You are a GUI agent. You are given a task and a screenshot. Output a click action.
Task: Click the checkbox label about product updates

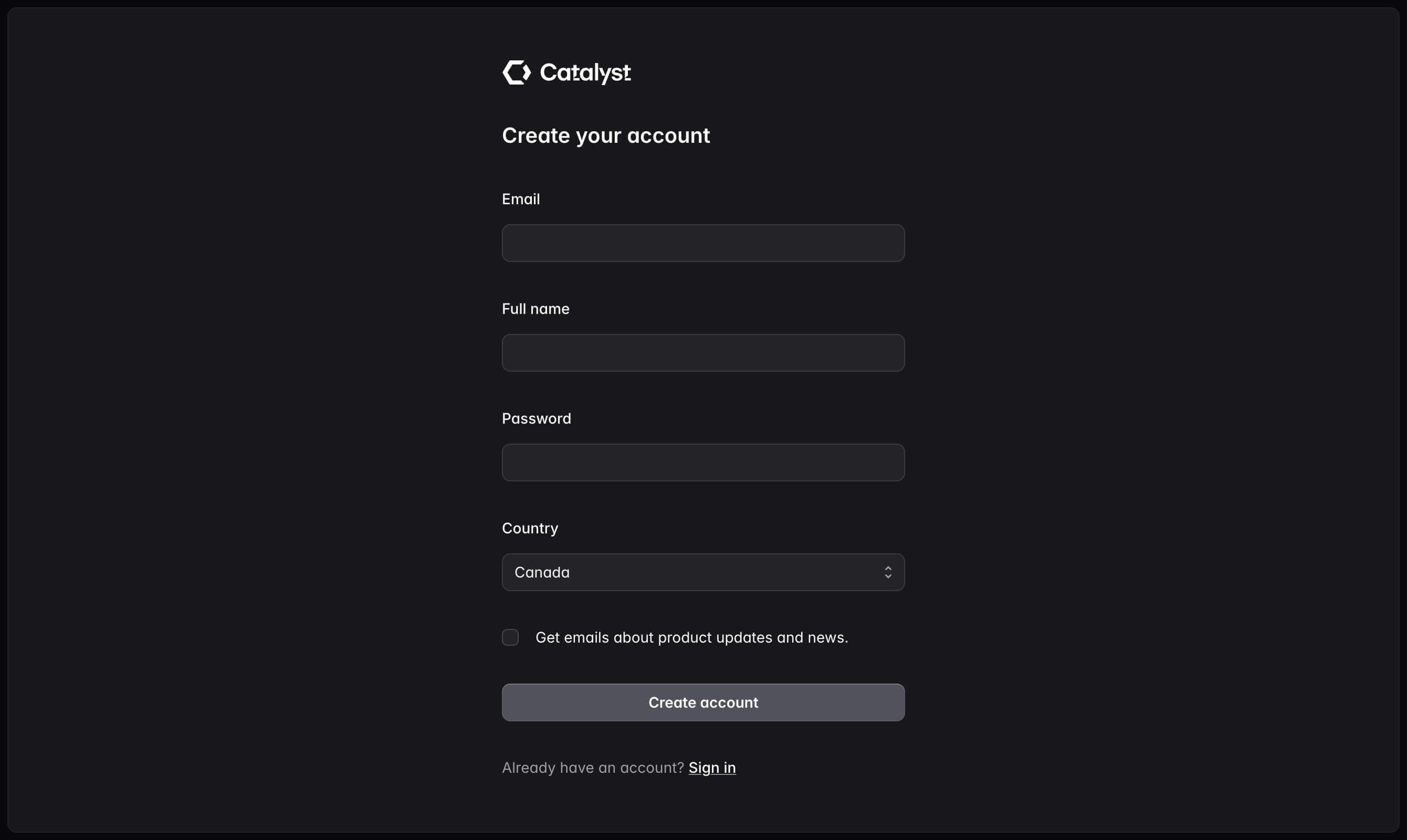(691, 637)
